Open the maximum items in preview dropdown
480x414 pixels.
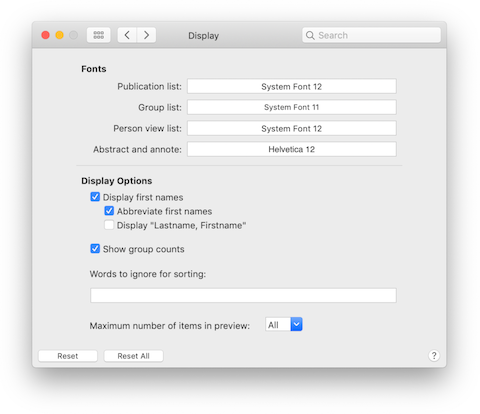tap(284, 324)
